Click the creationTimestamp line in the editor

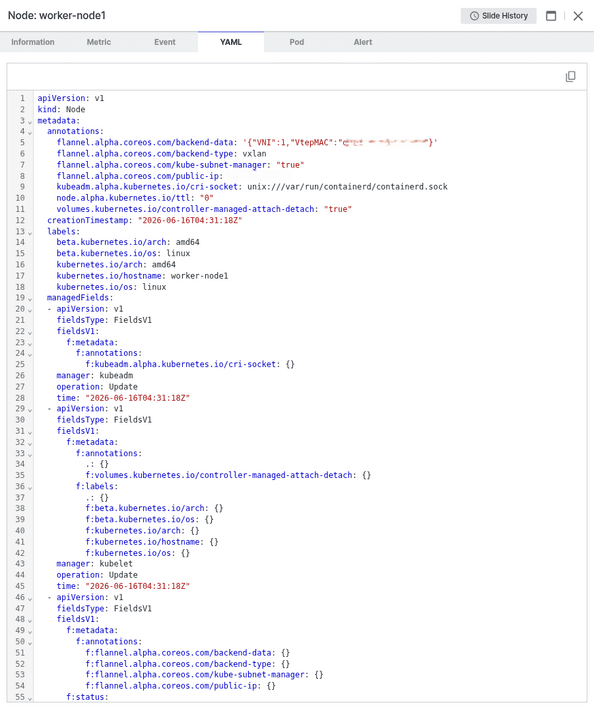(145, 220)
